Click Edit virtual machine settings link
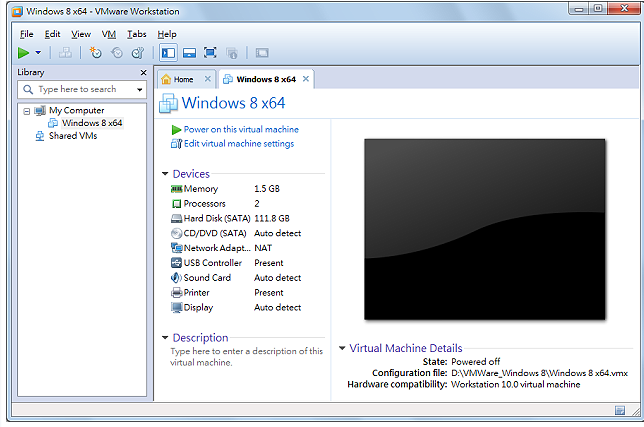 [239, 144]
